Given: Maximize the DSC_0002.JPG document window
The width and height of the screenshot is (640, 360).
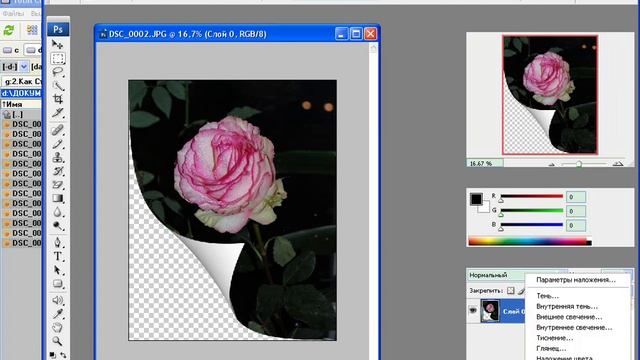Looking at the screenshot, I should click(x=356, y=34).
